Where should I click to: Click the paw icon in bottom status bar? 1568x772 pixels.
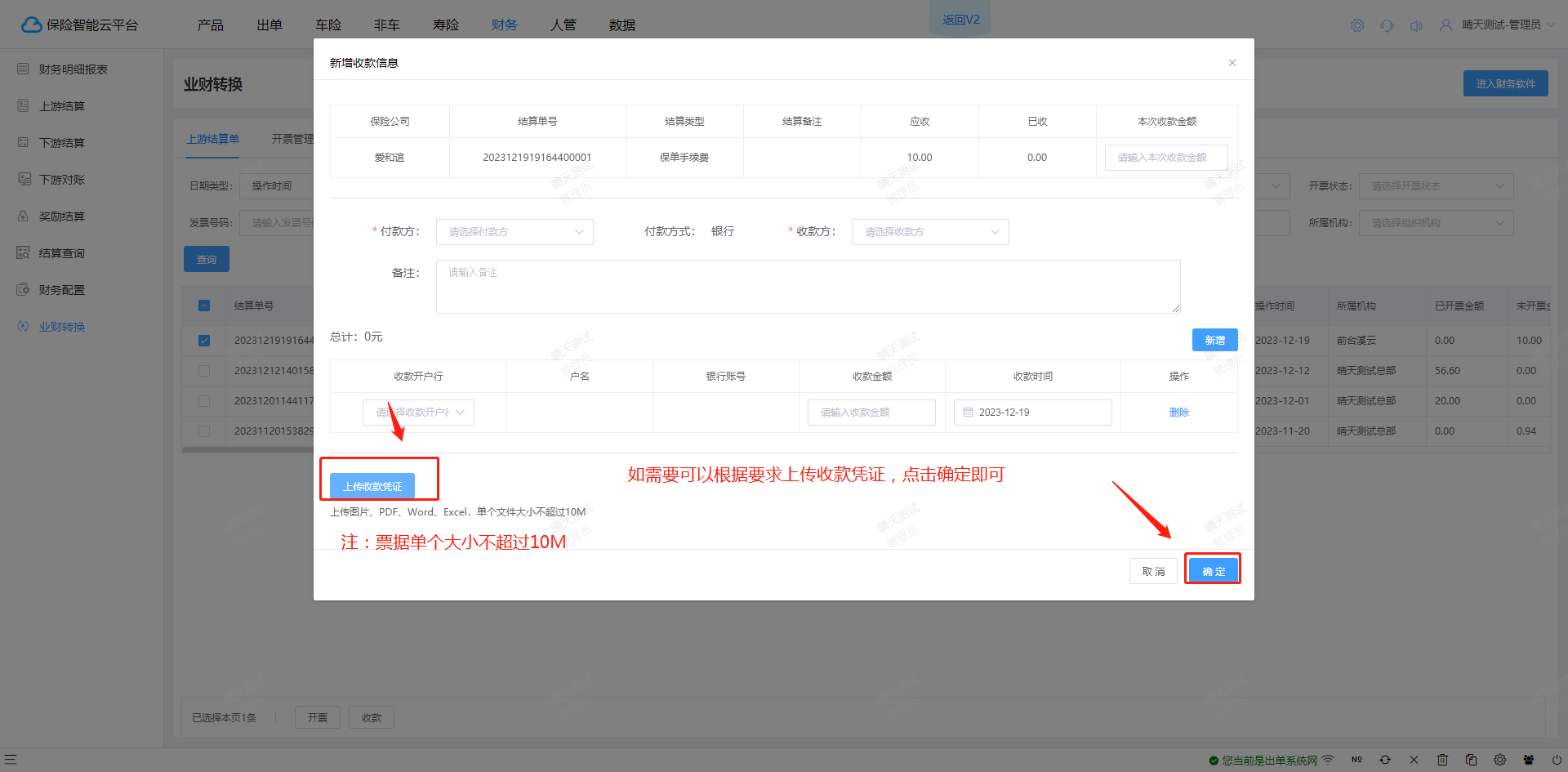click(x=1529, y=760)
